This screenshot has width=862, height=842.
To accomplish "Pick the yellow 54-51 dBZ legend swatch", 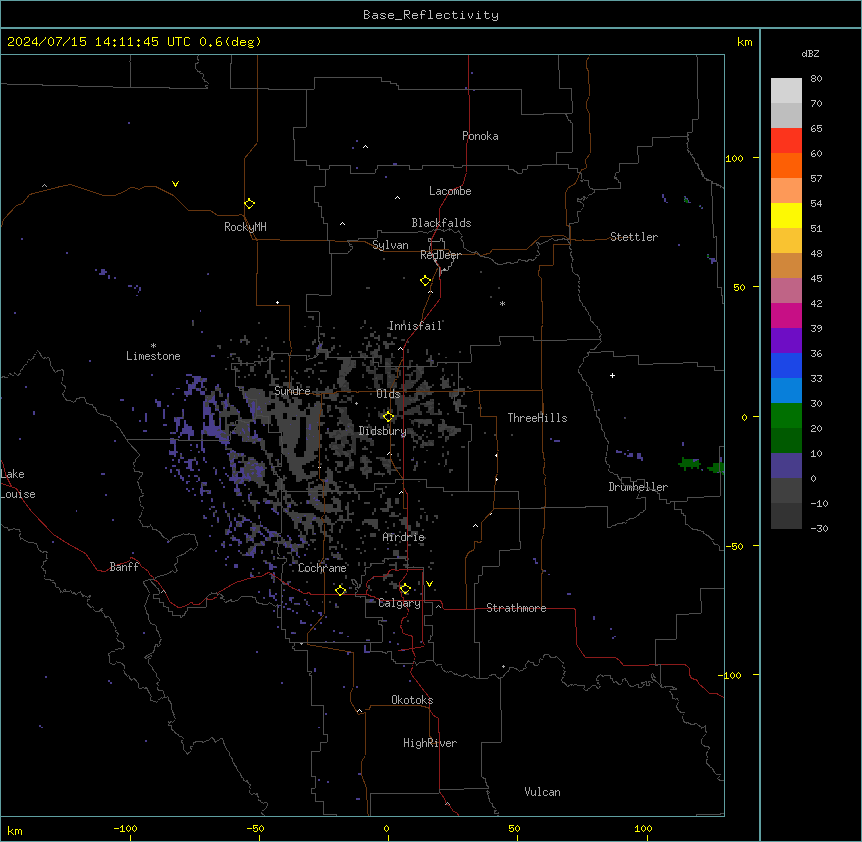I will pos(786,215).
